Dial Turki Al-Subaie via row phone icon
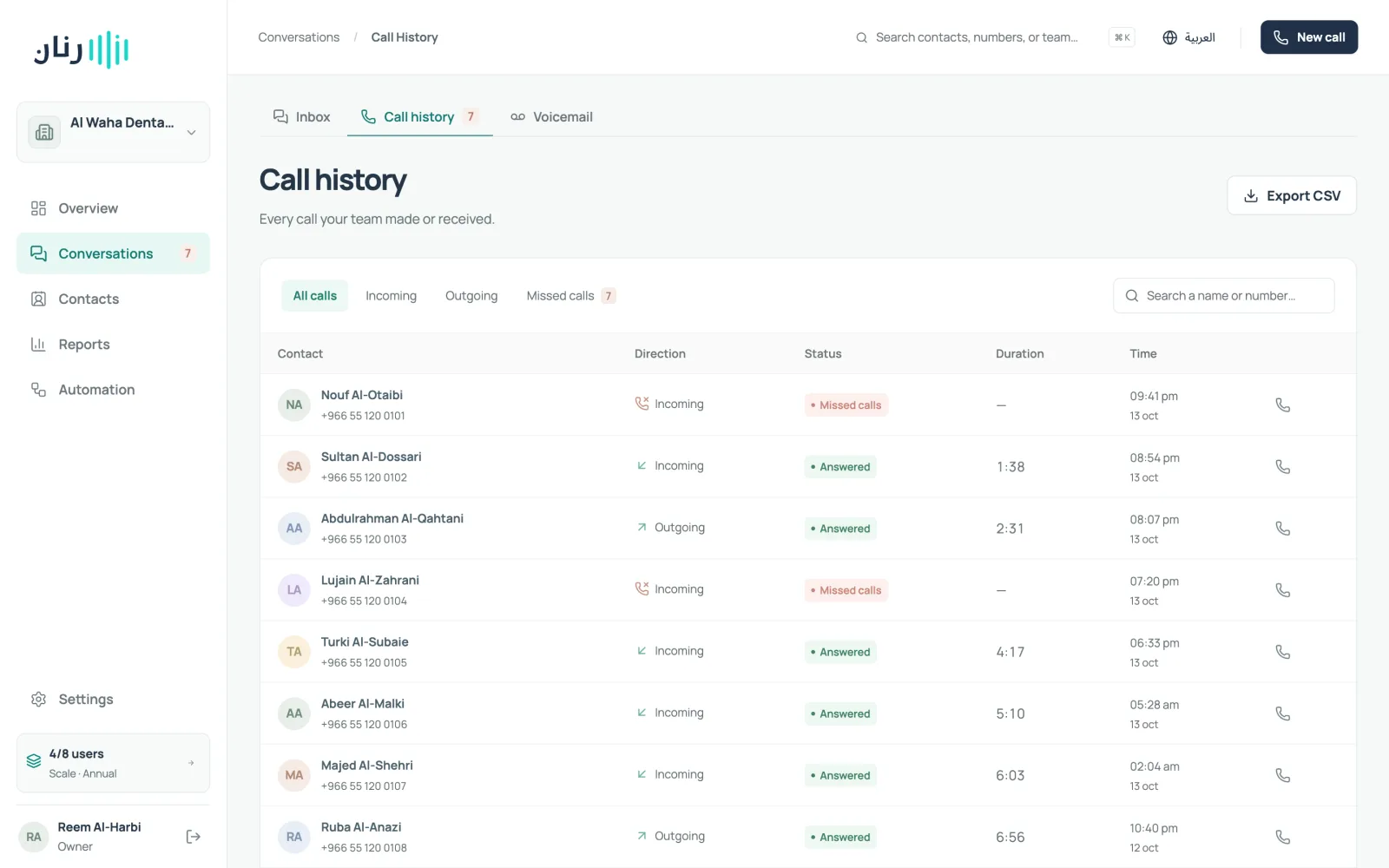 pyautogui.click(x=1282, y=652)
